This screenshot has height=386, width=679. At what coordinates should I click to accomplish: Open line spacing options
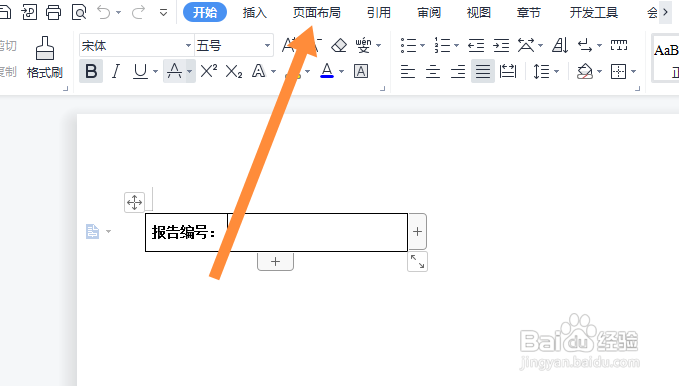click(x=541, y=71)
